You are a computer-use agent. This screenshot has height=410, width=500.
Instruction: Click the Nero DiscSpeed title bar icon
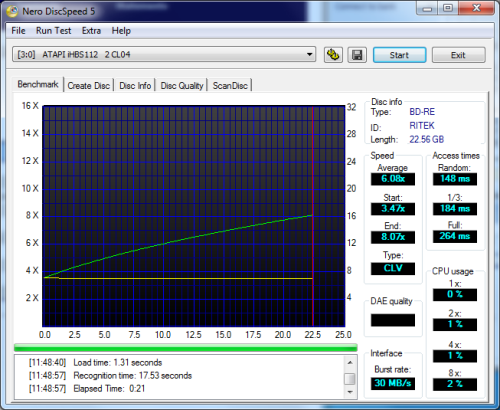pos(13,11)
